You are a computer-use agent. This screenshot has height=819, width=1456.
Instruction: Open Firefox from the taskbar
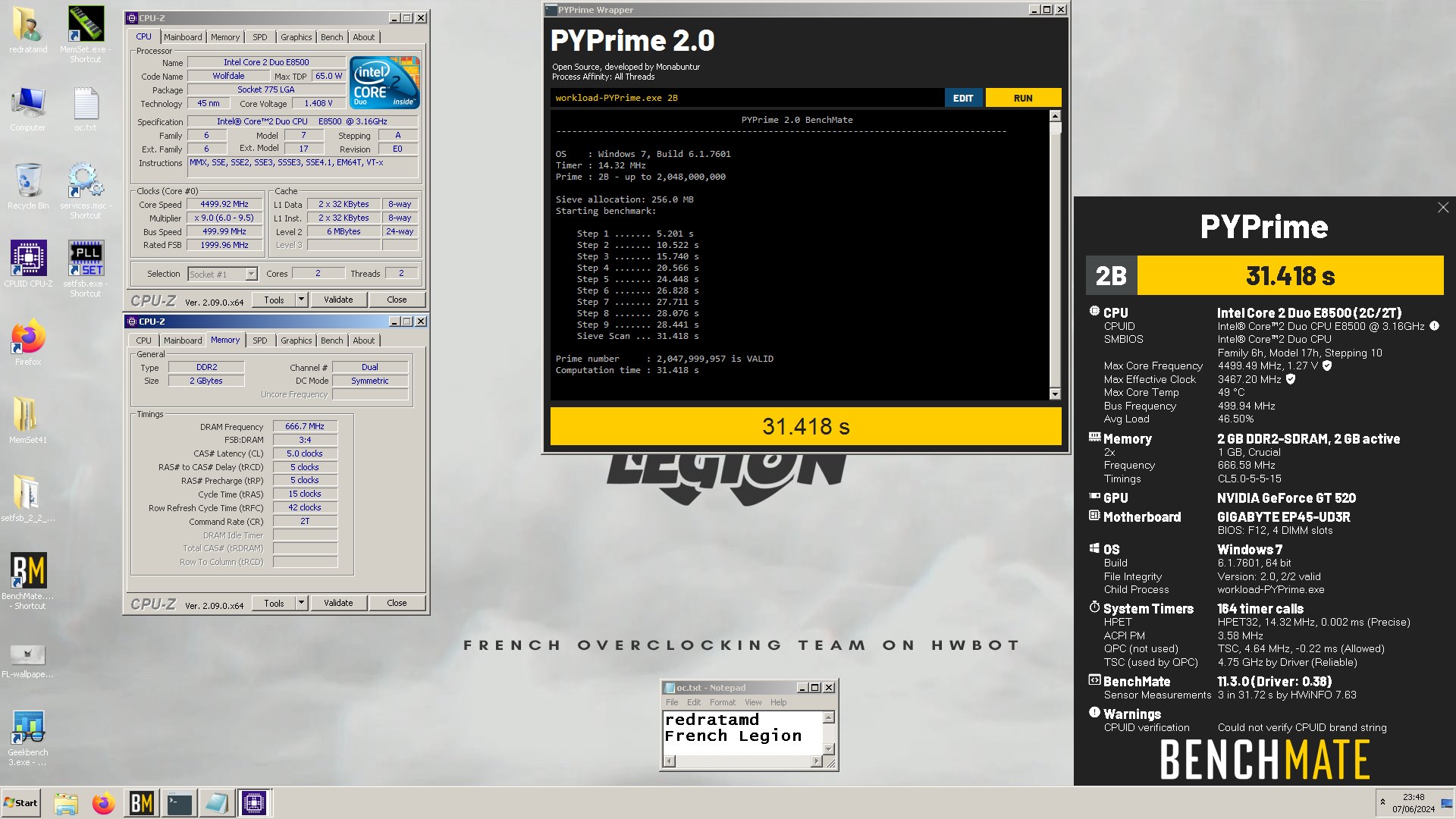point(104,803)
